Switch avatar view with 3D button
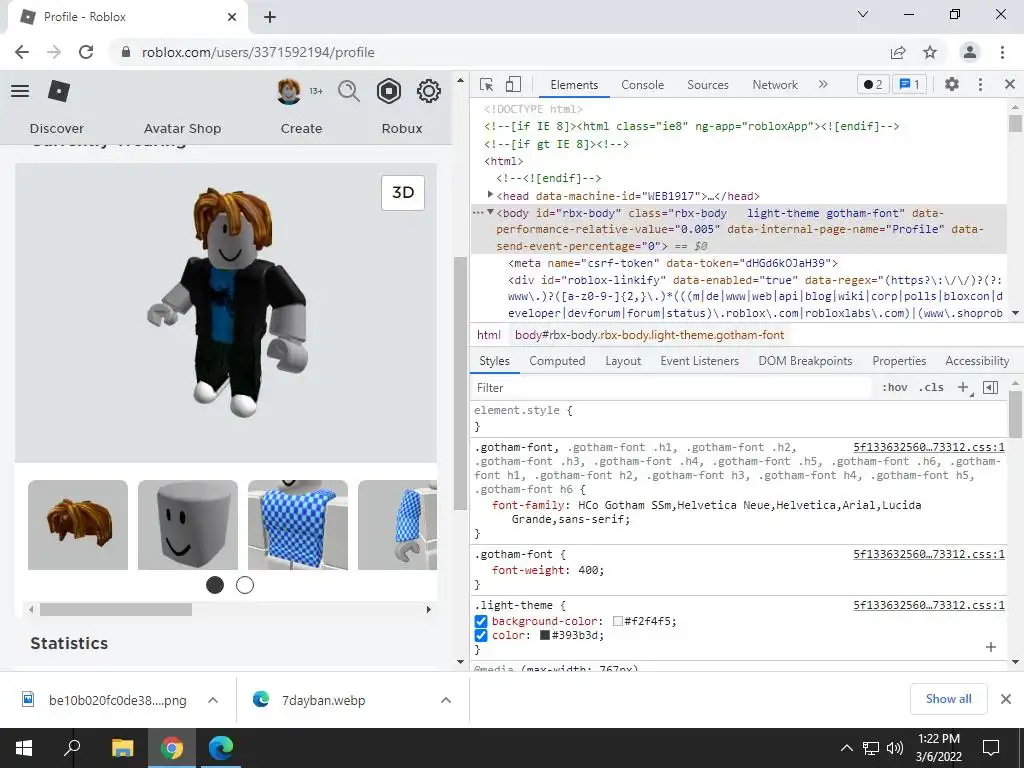 tap(403, 193)
